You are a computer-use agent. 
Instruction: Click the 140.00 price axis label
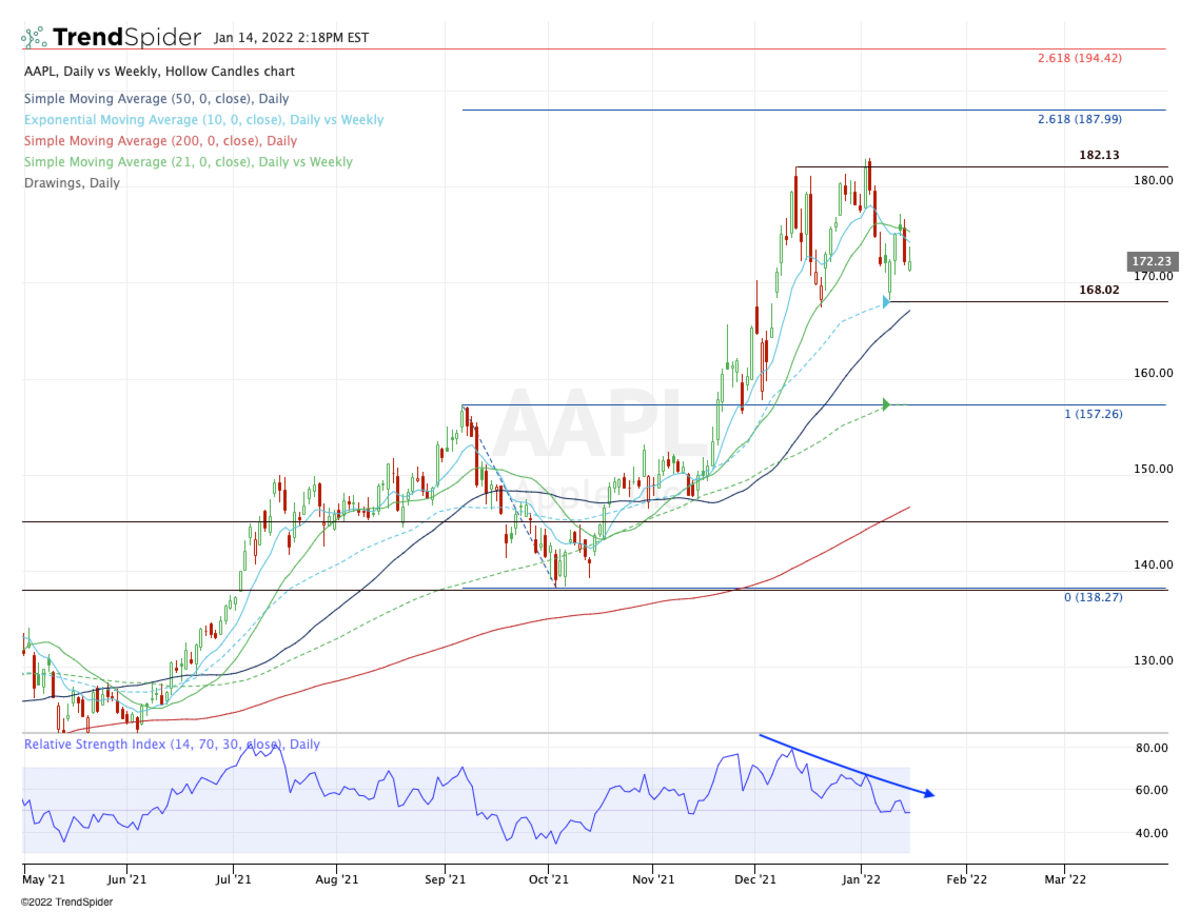coord(1151,565)
